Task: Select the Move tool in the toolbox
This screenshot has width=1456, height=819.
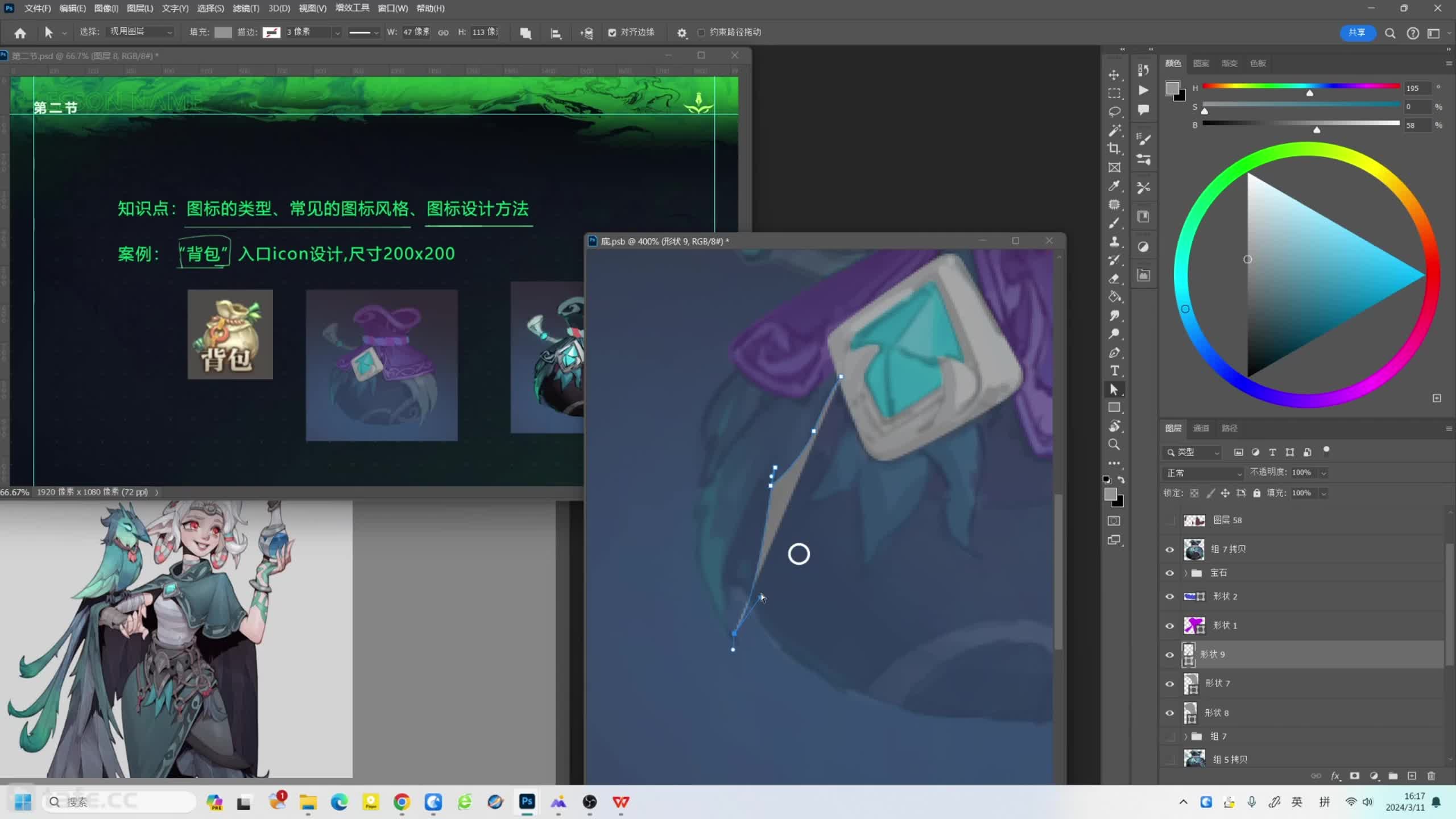Action: (1114, 75)
